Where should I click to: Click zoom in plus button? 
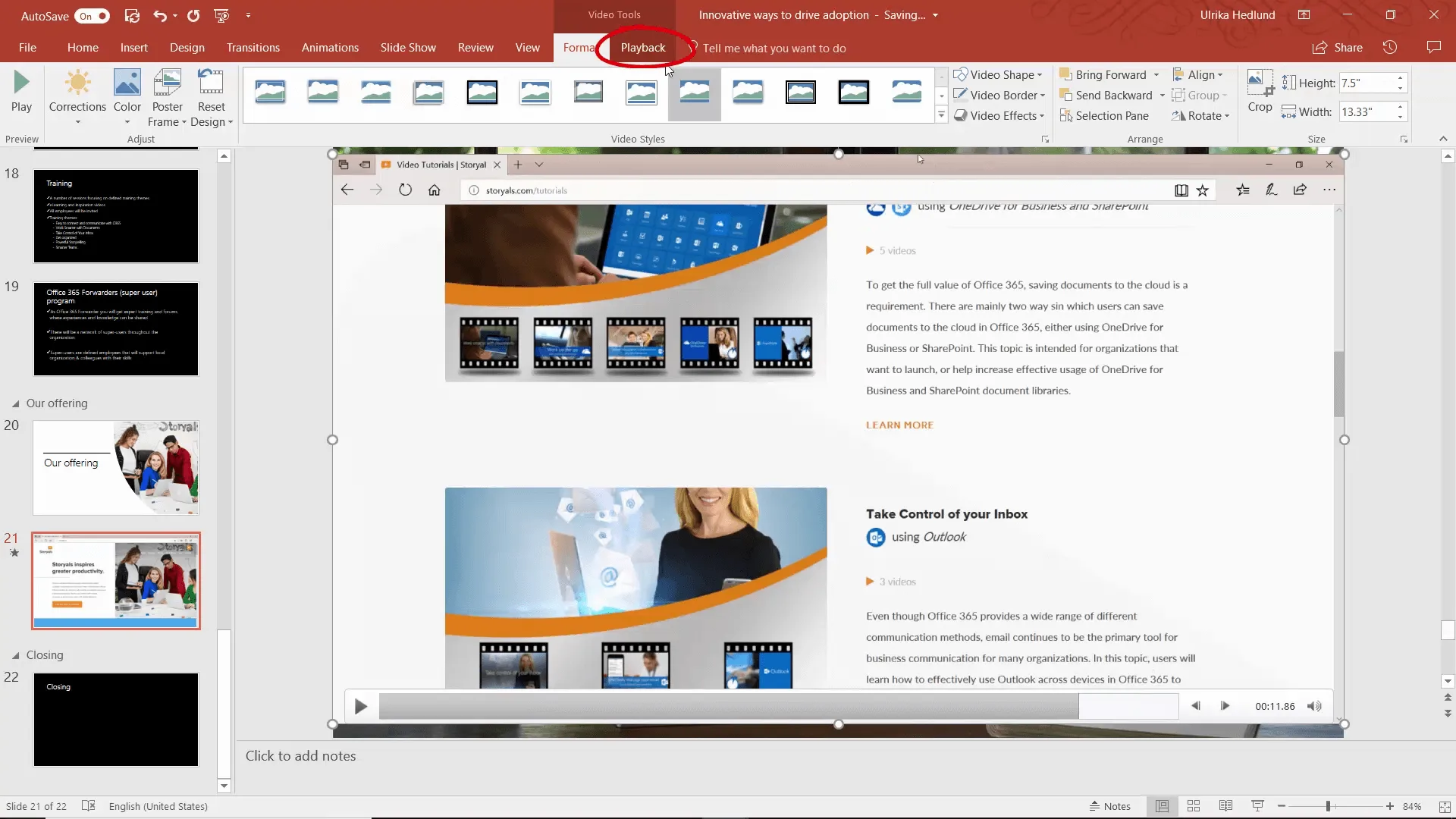(x=1389, y=806)
